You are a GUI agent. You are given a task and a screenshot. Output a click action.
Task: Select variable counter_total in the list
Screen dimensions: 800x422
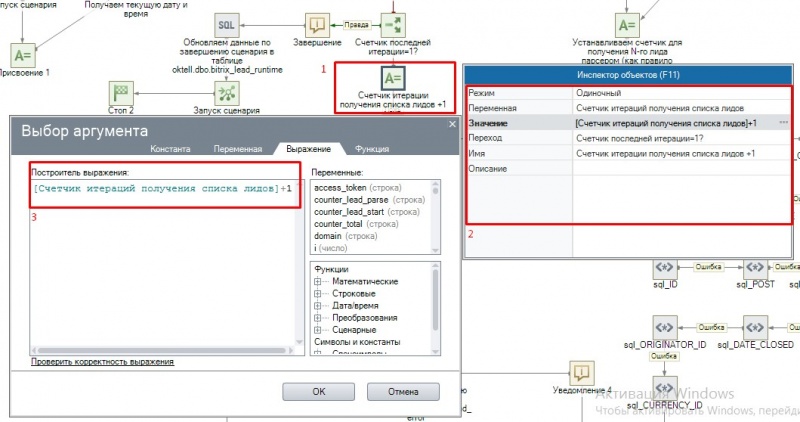tap(356, 224)
